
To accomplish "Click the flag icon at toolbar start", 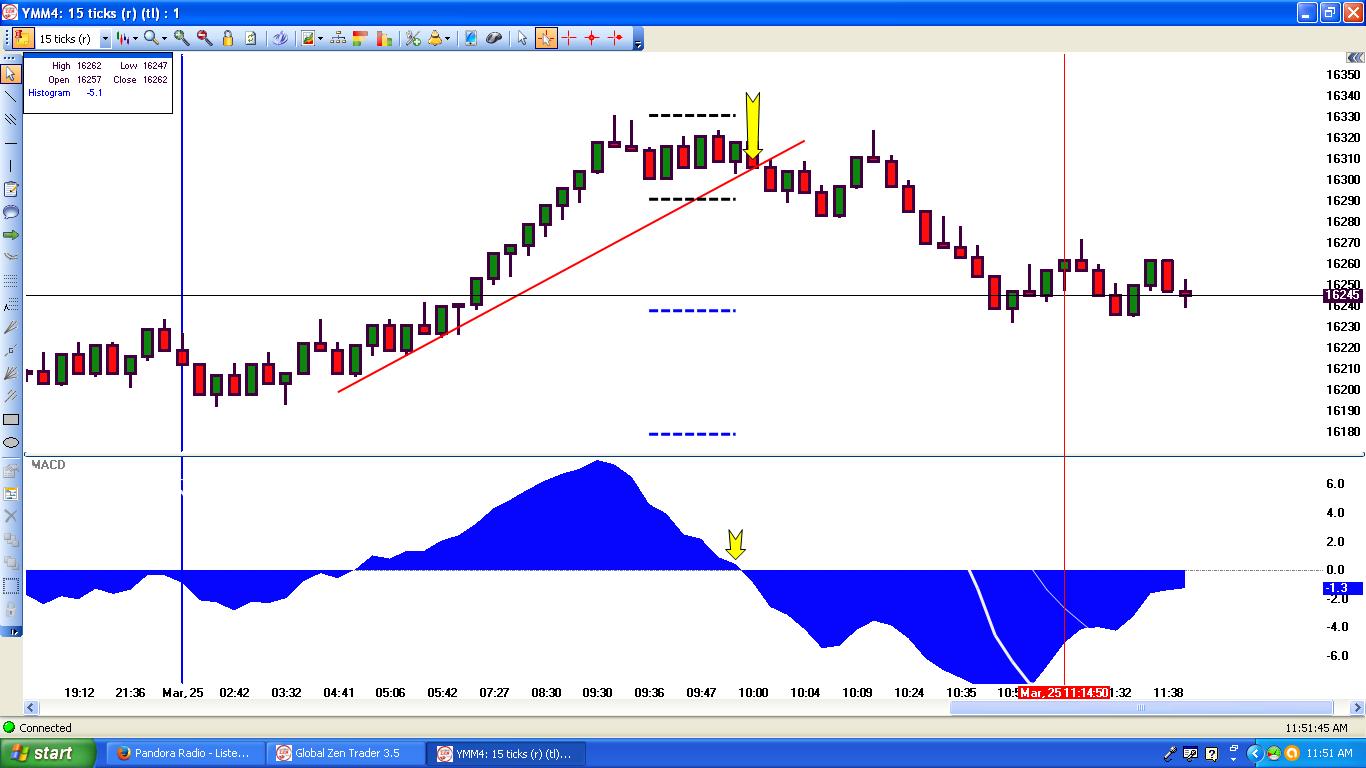I will pyautogui.click(x=22, y=39).
